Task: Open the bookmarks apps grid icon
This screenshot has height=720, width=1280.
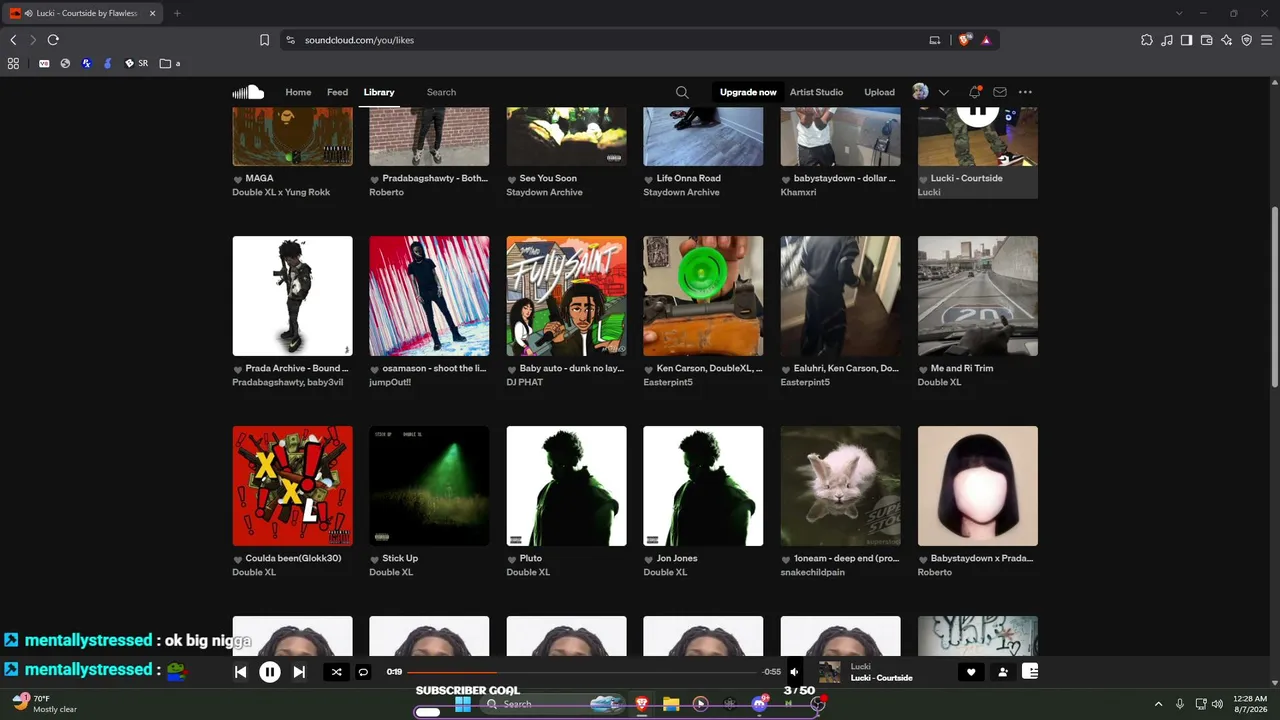Action: [13, 63]
